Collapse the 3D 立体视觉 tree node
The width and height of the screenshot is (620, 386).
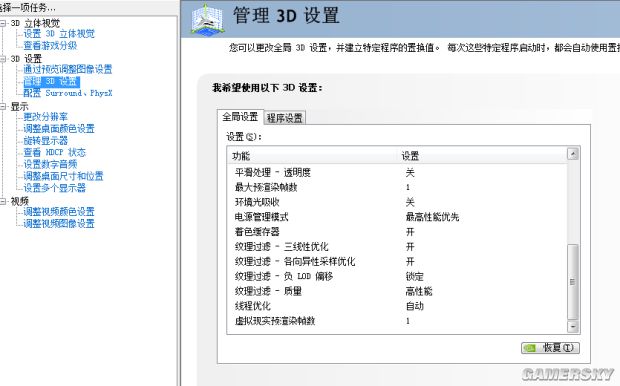click(x=3, y=23)
